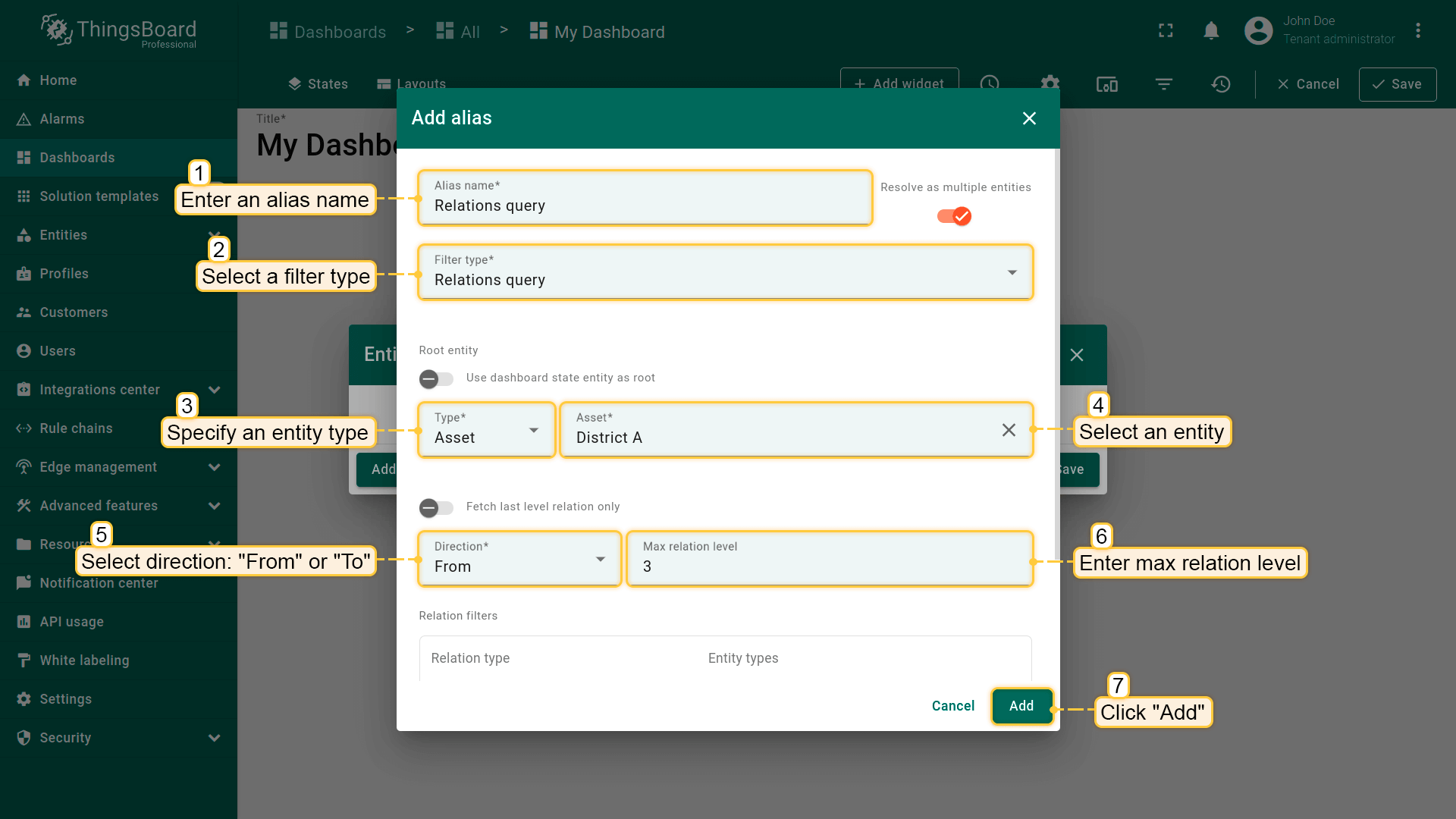Open the user account avatar icon
The height and width of the screenshot is (819, 1456).
[1258, 31]
